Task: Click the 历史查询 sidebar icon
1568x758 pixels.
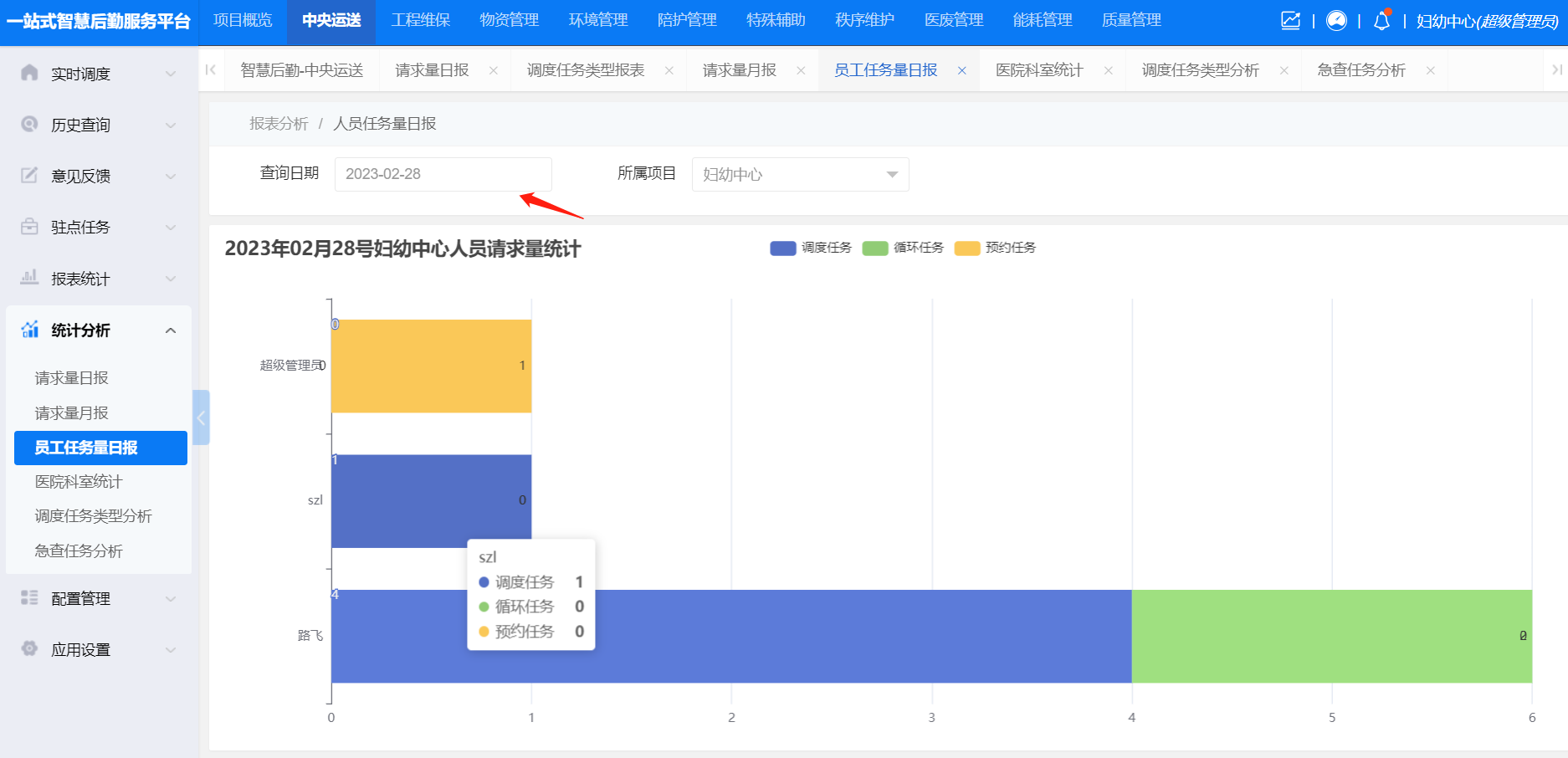Action: pyautogui.click(x=29, y=124)
